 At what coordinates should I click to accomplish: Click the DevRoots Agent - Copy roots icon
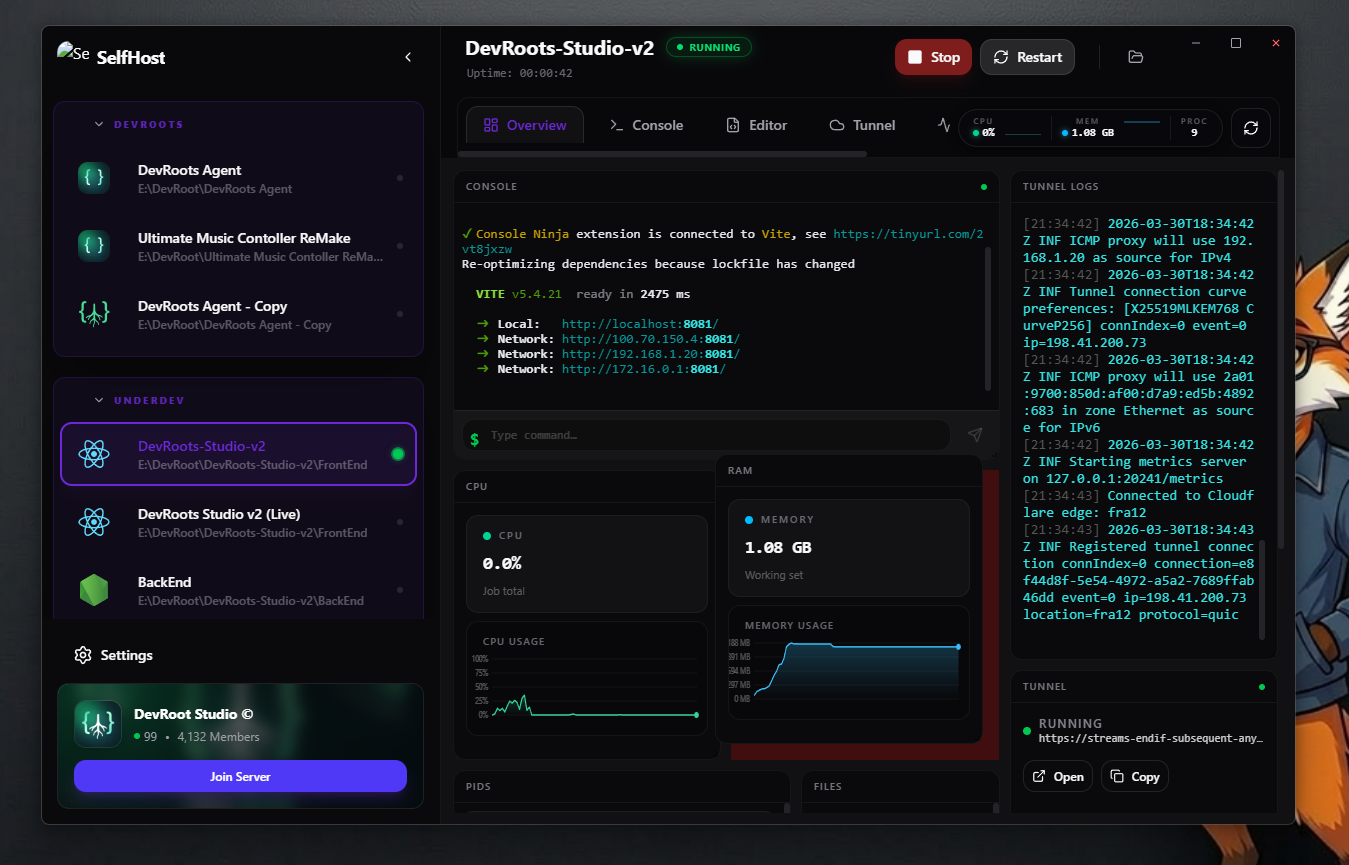tap(94, 314)
